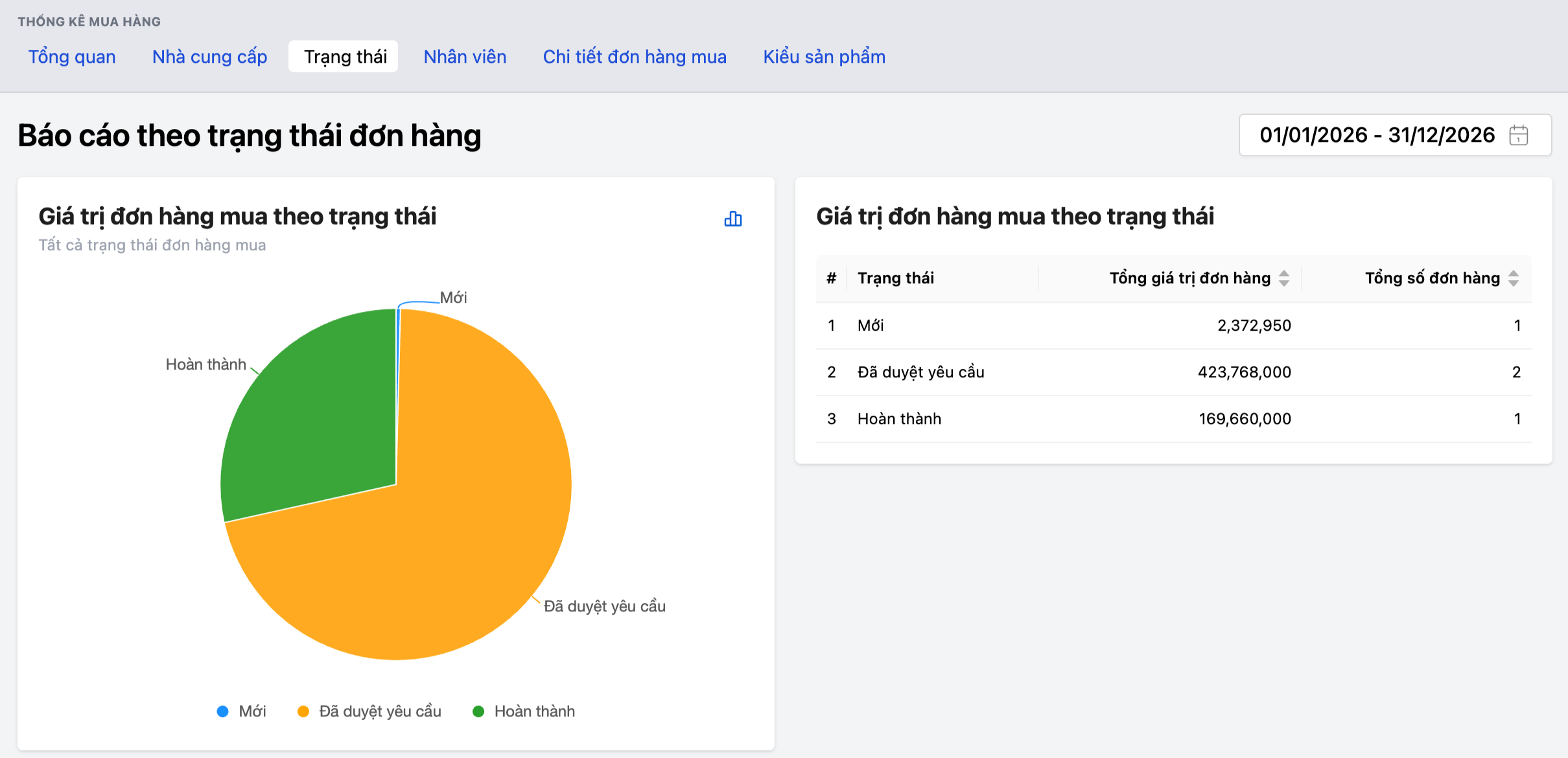Image resolution: width=1568 pixels, height=758 pixels.
Task: Switch chart to bar chart view
Action: click(732, 219)
